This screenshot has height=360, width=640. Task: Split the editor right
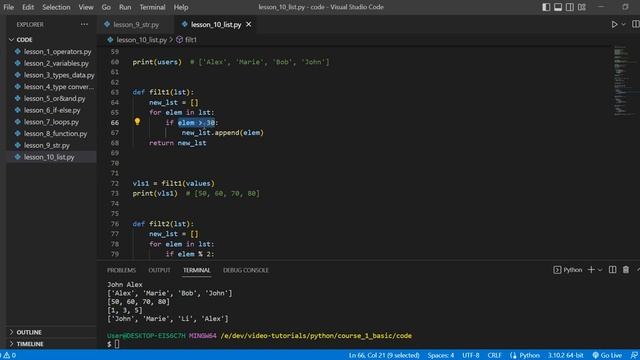[636, 24]
